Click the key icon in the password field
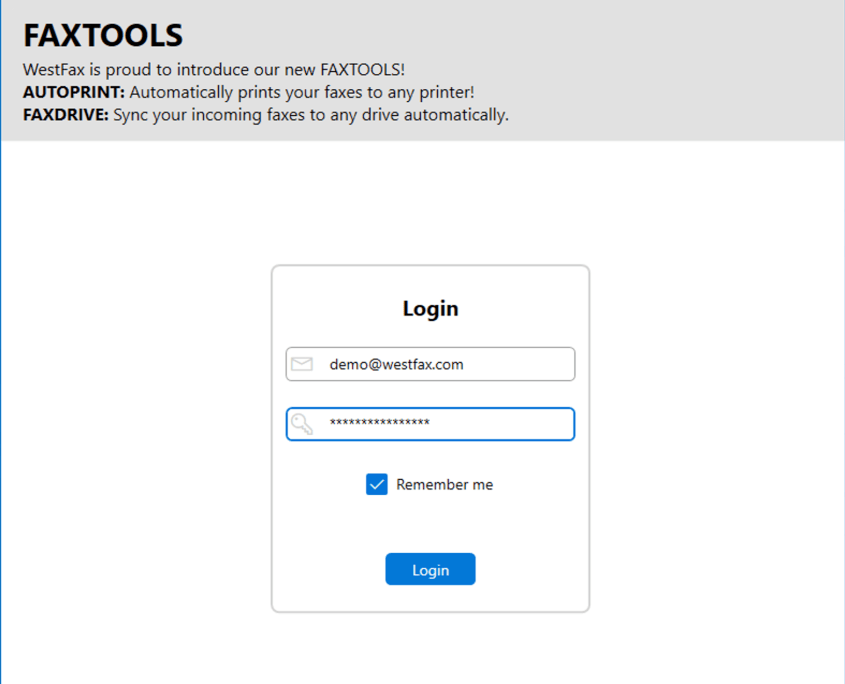845x684 pixels. click(302, 424)
